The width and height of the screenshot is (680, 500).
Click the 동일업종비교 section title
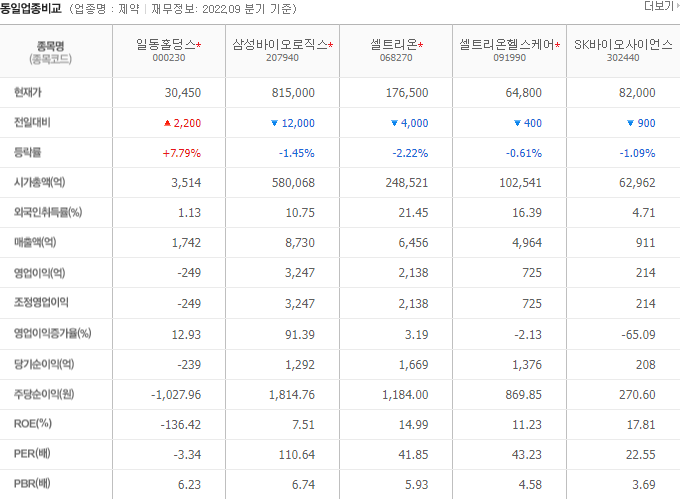(x=31, y=8)
